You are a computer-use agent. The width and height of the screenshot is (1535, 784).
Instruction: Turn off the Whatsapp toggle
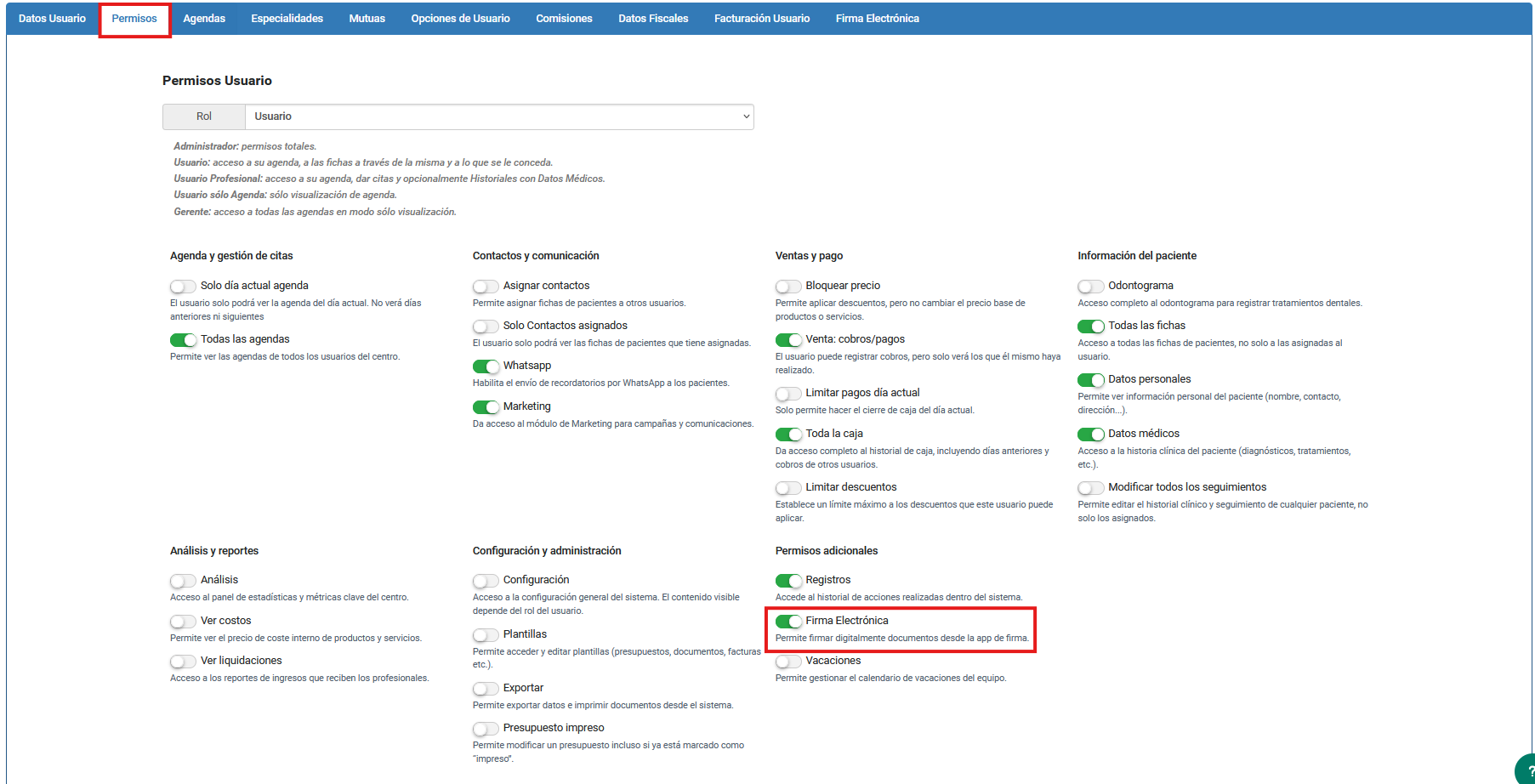coord(486,366)
